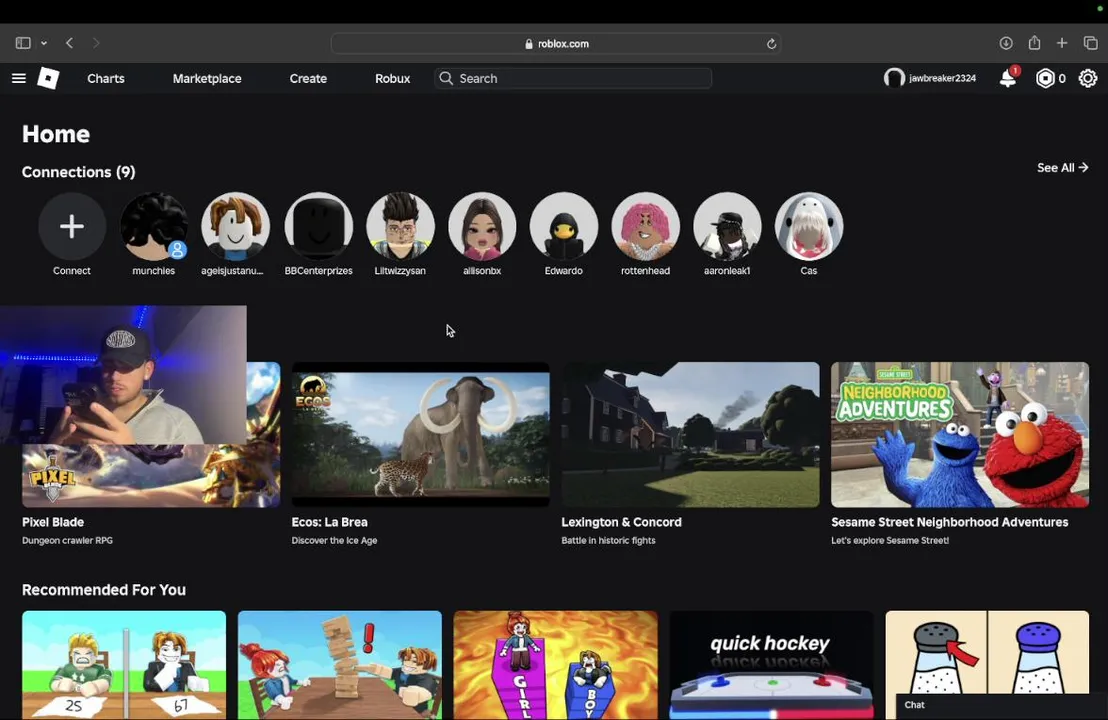Click the Lexington & Concord title
This screenshot has width=1108, height=720.
[621, 522]
